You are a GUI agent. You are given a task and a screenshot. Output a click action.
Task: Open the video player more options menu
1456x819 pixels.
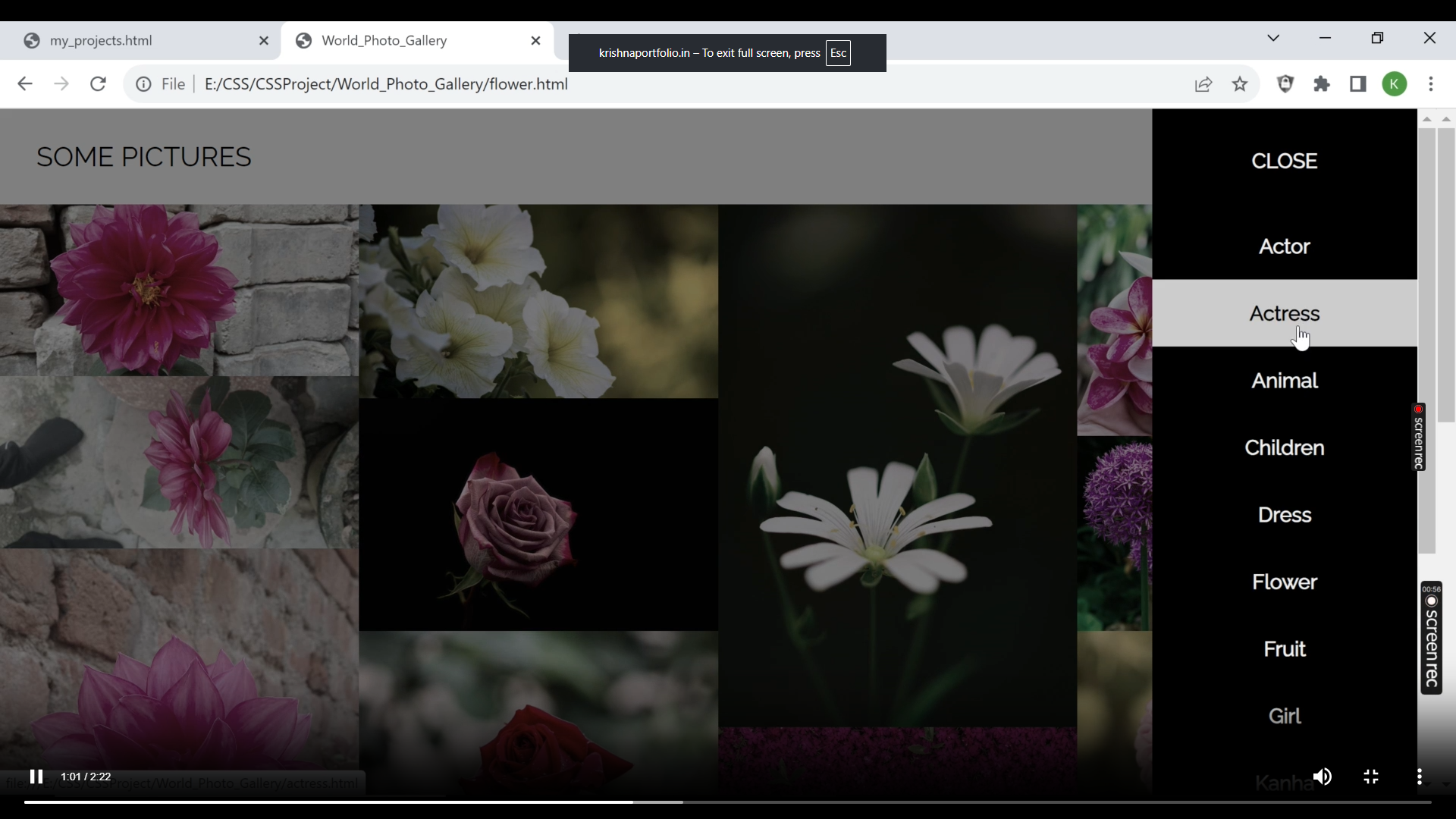point(1420,777)
